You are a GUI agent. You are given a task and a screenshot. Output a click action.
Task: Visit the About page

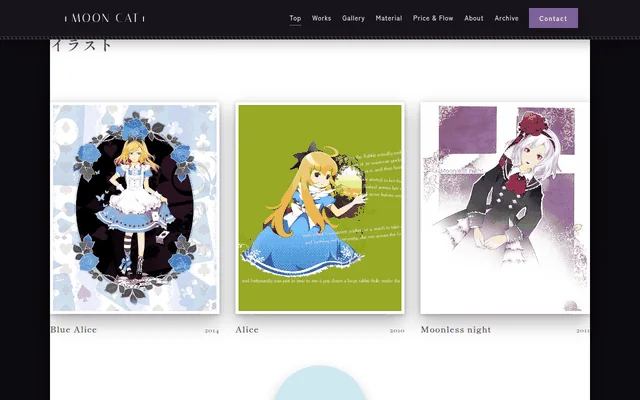tap(473, 18)
